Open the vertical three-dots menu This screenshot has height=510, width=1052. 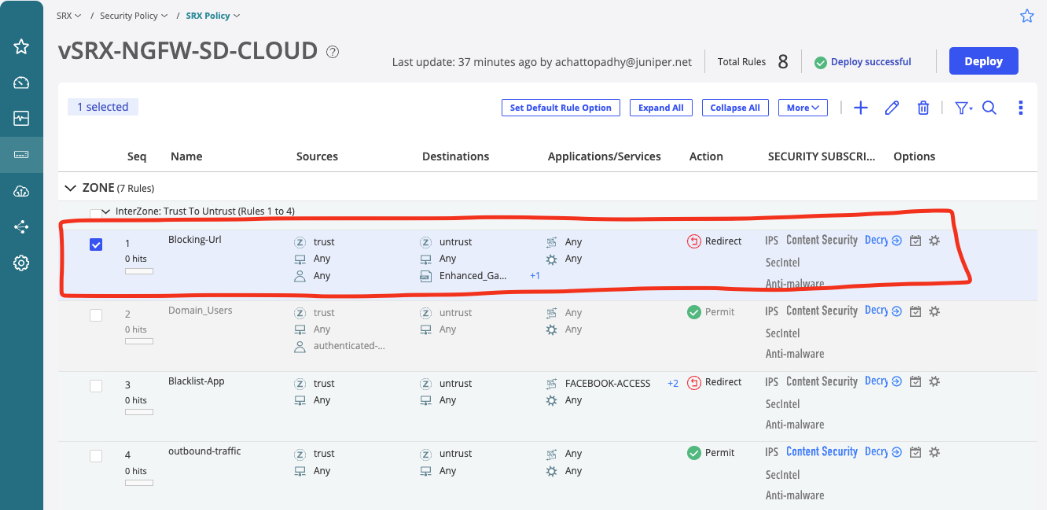[x=1020, y=108]
